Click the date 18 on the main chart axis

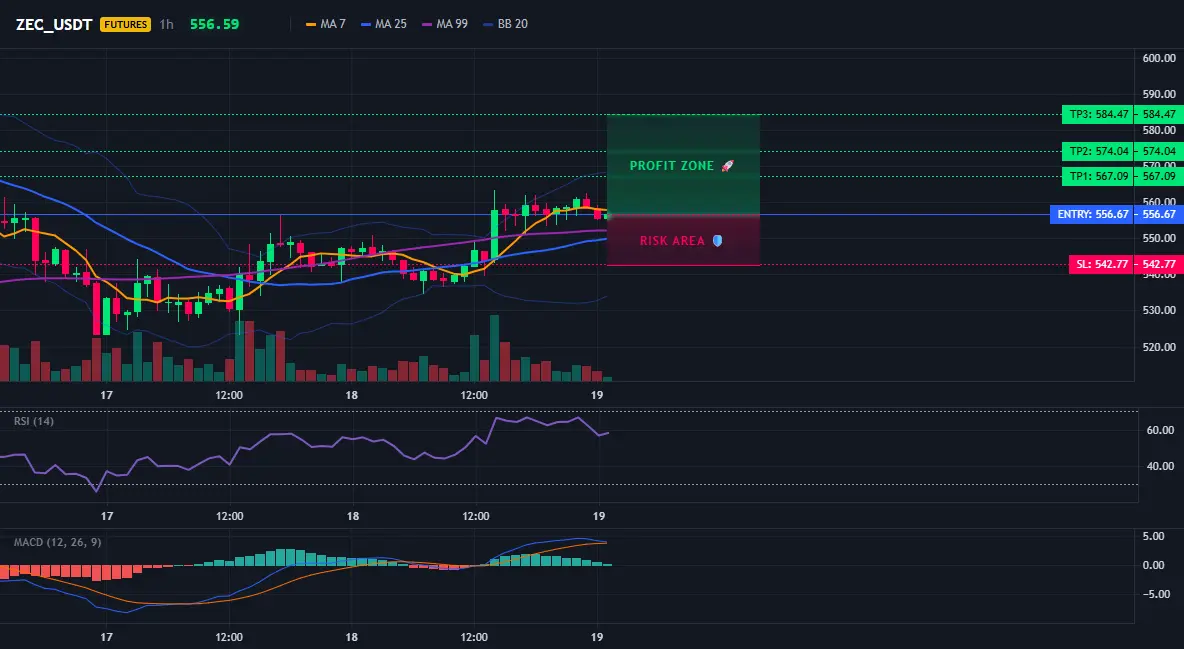(351, 395)
